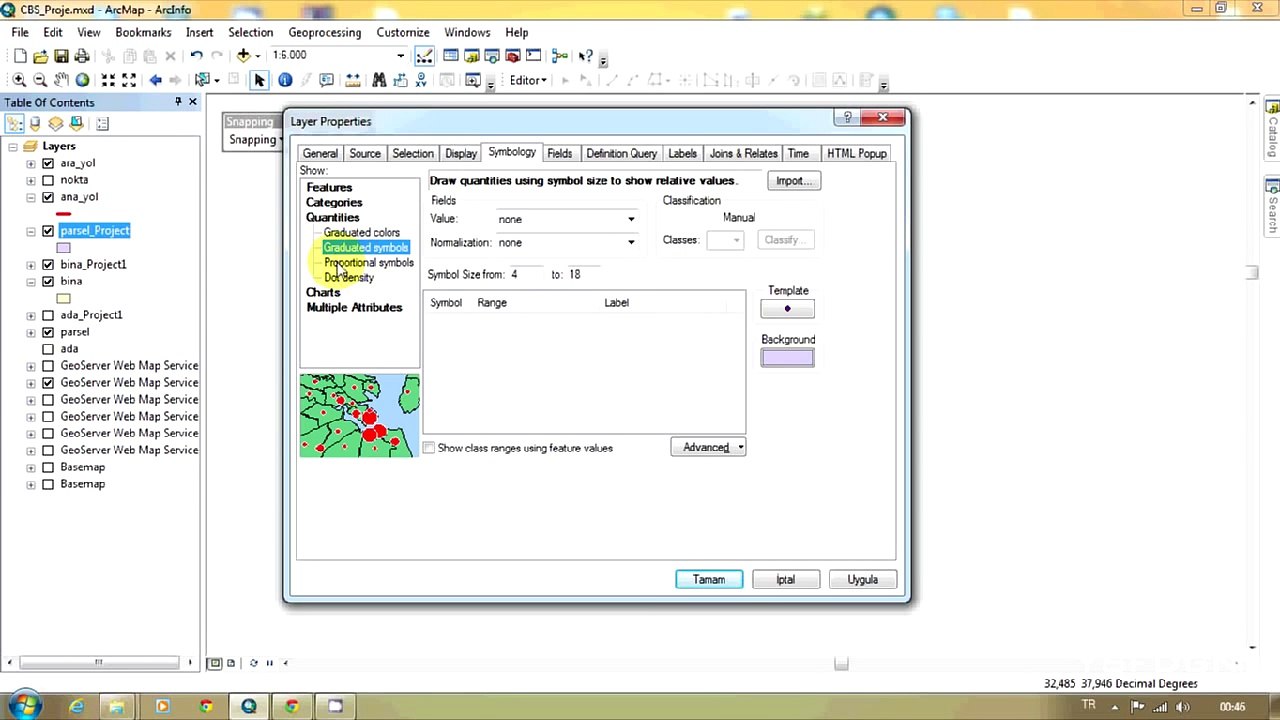
Task: Select the Identify tool in the toolbar
Action: [285, 80]
